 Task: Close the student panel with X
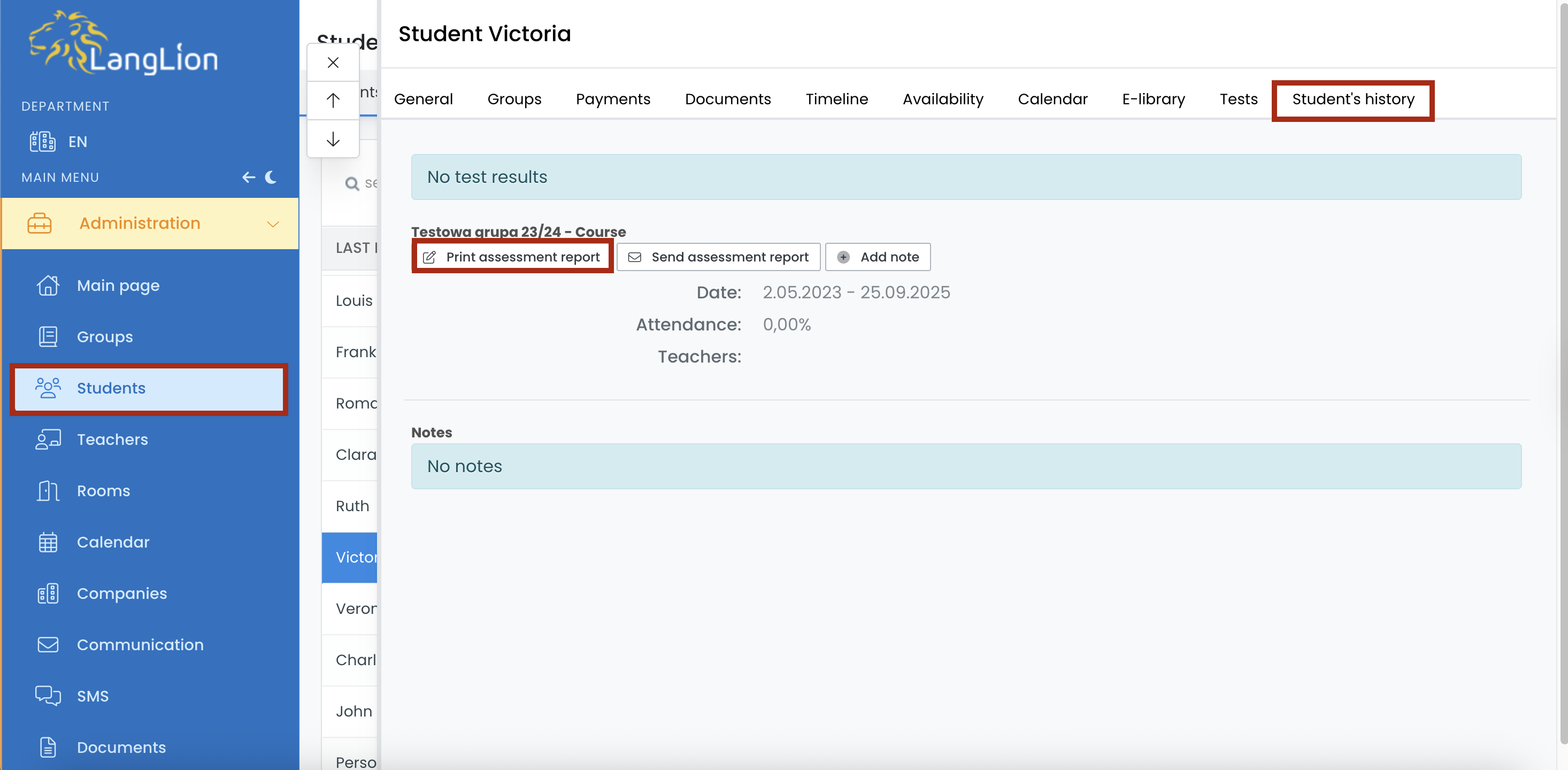tap(333, 62)
